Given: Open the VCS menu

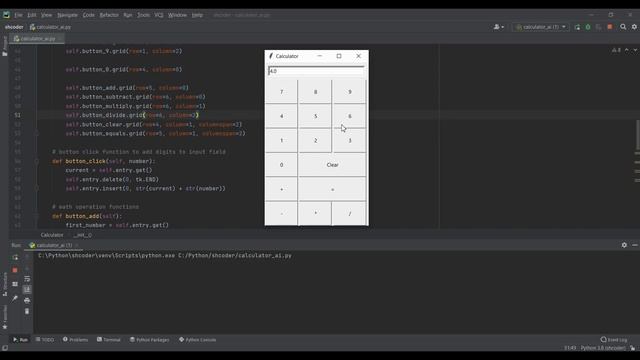Looking at the screenshot, I should (x=159, y=15).
